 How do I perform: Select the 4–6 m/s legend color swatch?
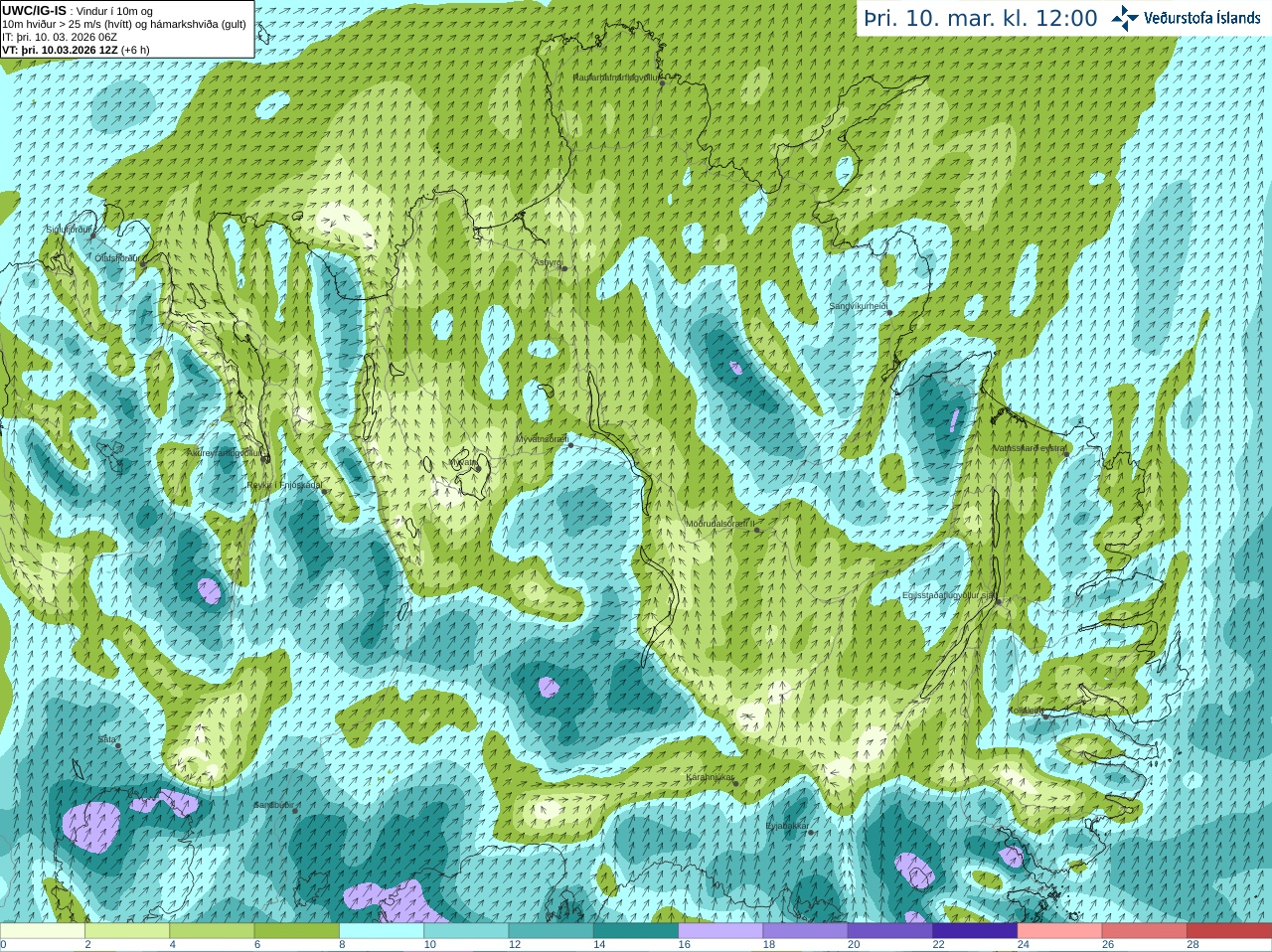[212, 931]
